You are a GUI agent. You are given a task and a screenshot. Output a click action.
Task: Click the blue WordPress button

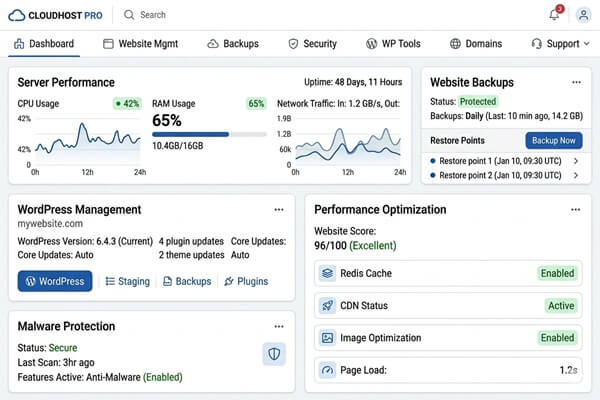tap(55, 281)
